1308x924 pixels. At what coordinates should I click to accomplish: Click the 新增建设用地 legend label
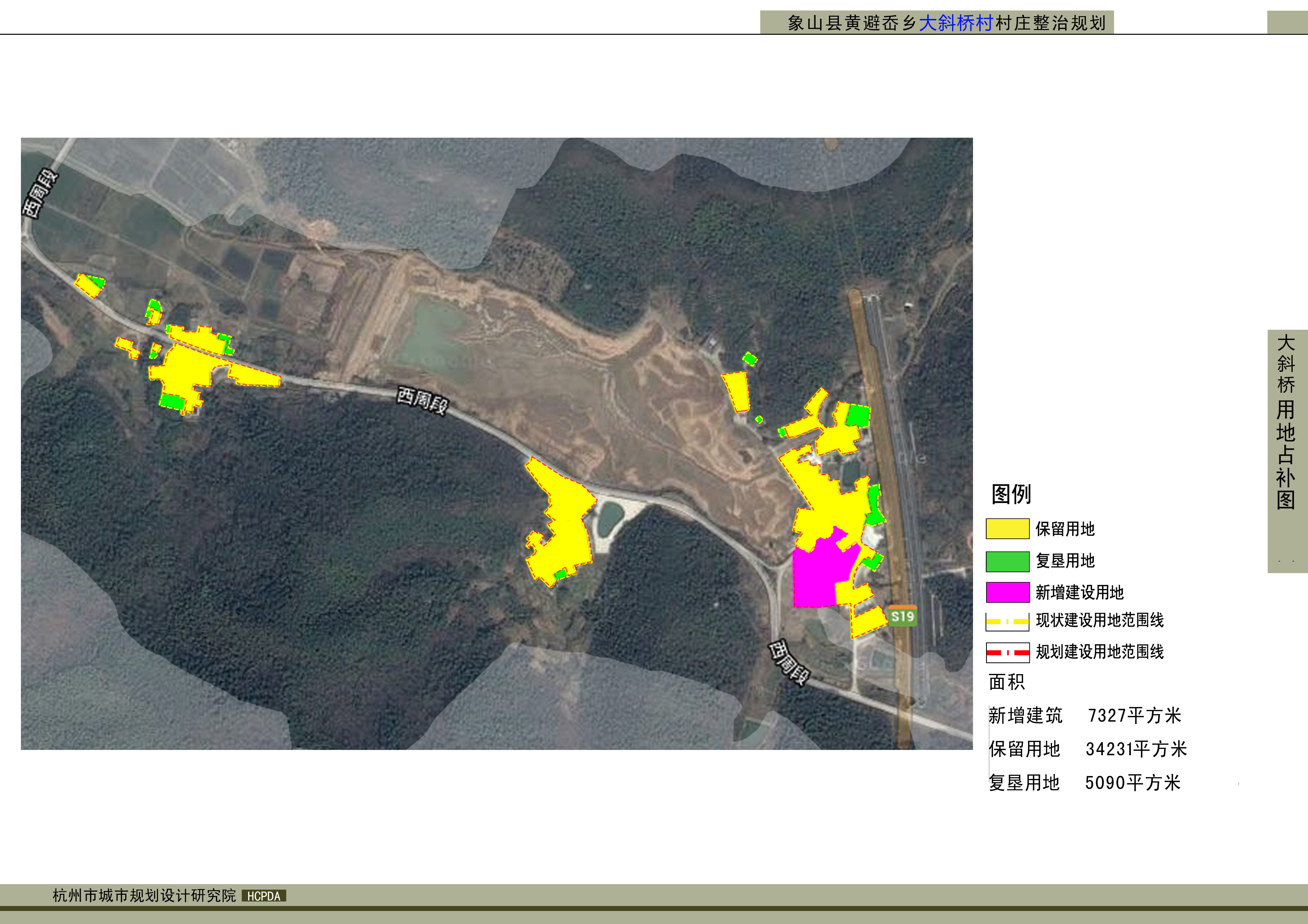[1079, 592]
